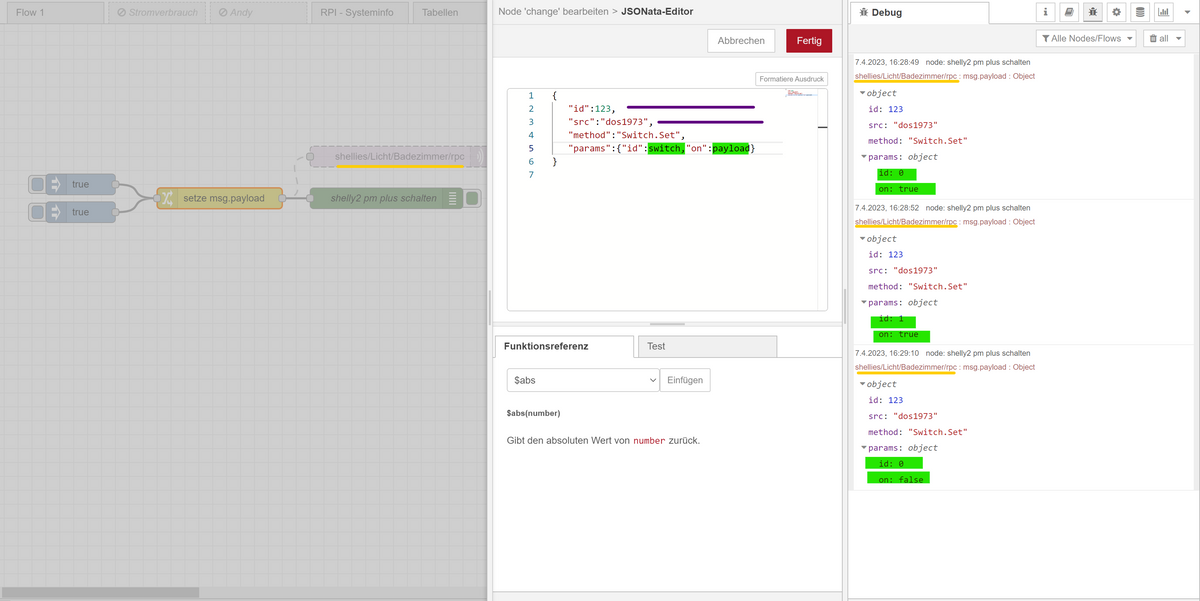Select the 'shelly2 pm plus schalten' debug node
This screenshot has width=1200, height=601.
(x=386, y=198)
